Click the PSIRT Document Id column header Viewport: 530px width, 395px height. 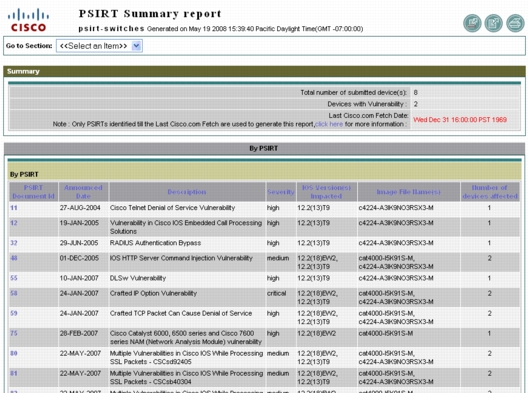pos(33,192)
